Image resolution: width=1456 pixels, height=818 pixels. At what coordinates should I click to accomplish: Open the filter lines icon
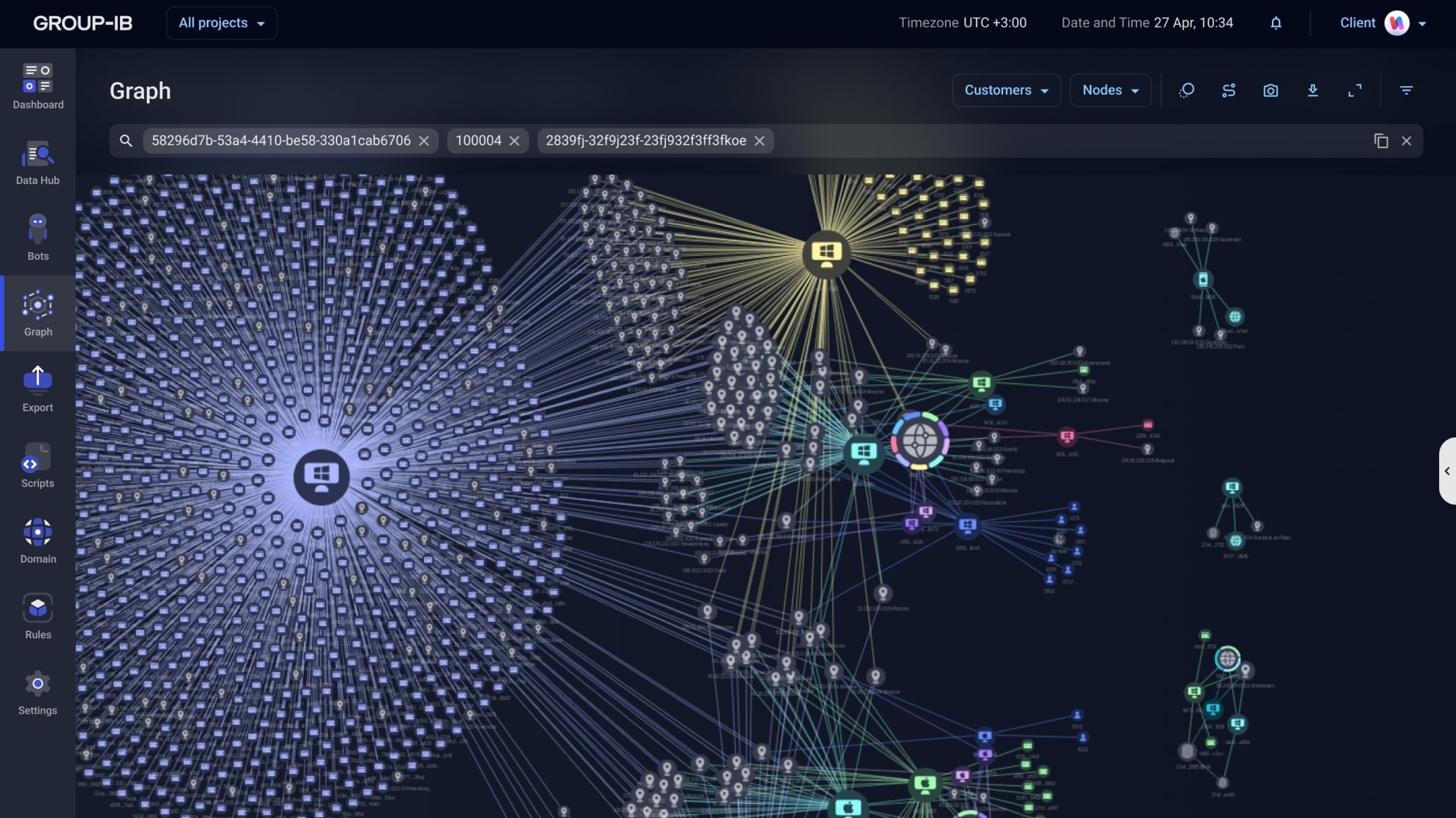tap(1406, 90)
